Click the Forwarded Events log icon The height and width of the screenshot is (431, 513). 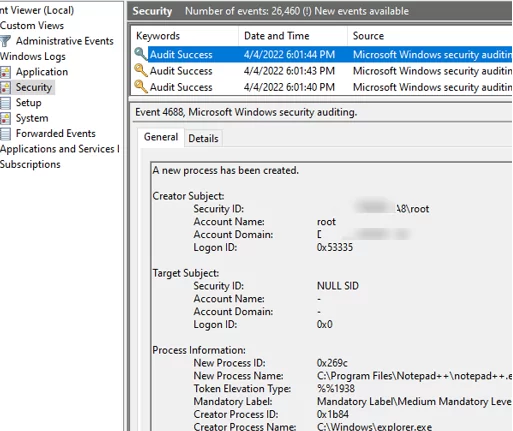(x=5, y=133)
